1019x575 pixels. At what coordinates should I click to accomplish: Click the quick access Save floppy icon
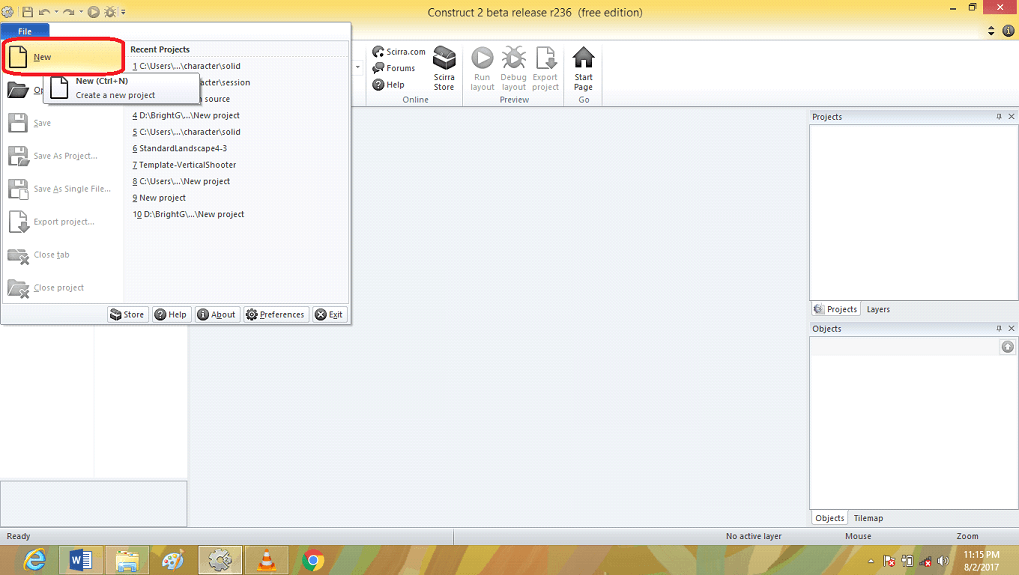pyautogui.click(x=27, y=12)
